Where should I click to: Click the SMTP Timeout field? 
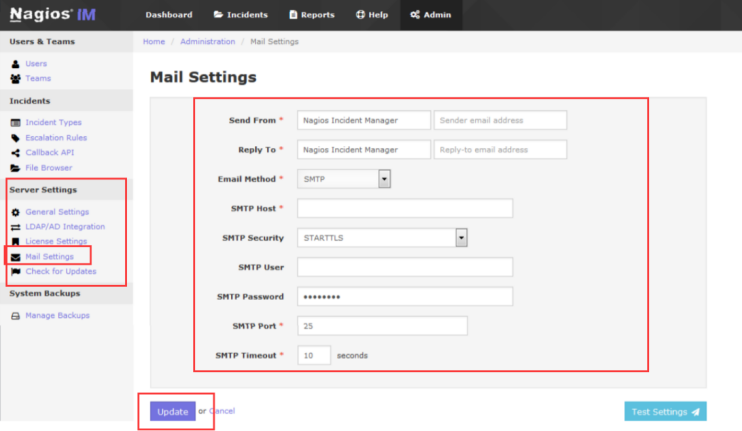point(314,355)
